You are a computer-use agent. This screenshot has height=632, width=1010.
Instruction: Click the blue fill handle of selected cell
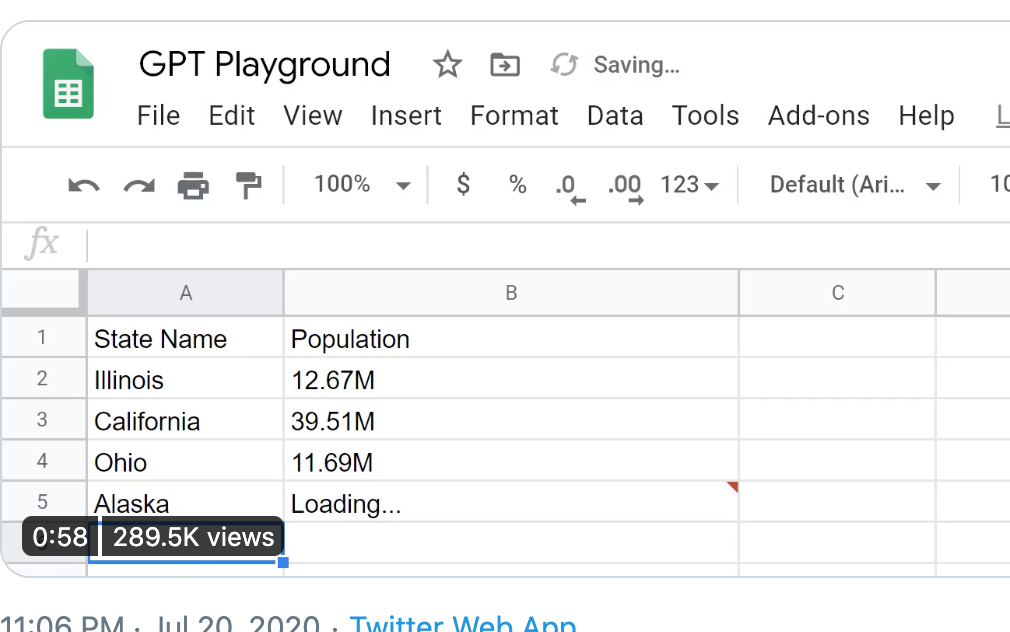pyautogui.click(x=283, y=562)
